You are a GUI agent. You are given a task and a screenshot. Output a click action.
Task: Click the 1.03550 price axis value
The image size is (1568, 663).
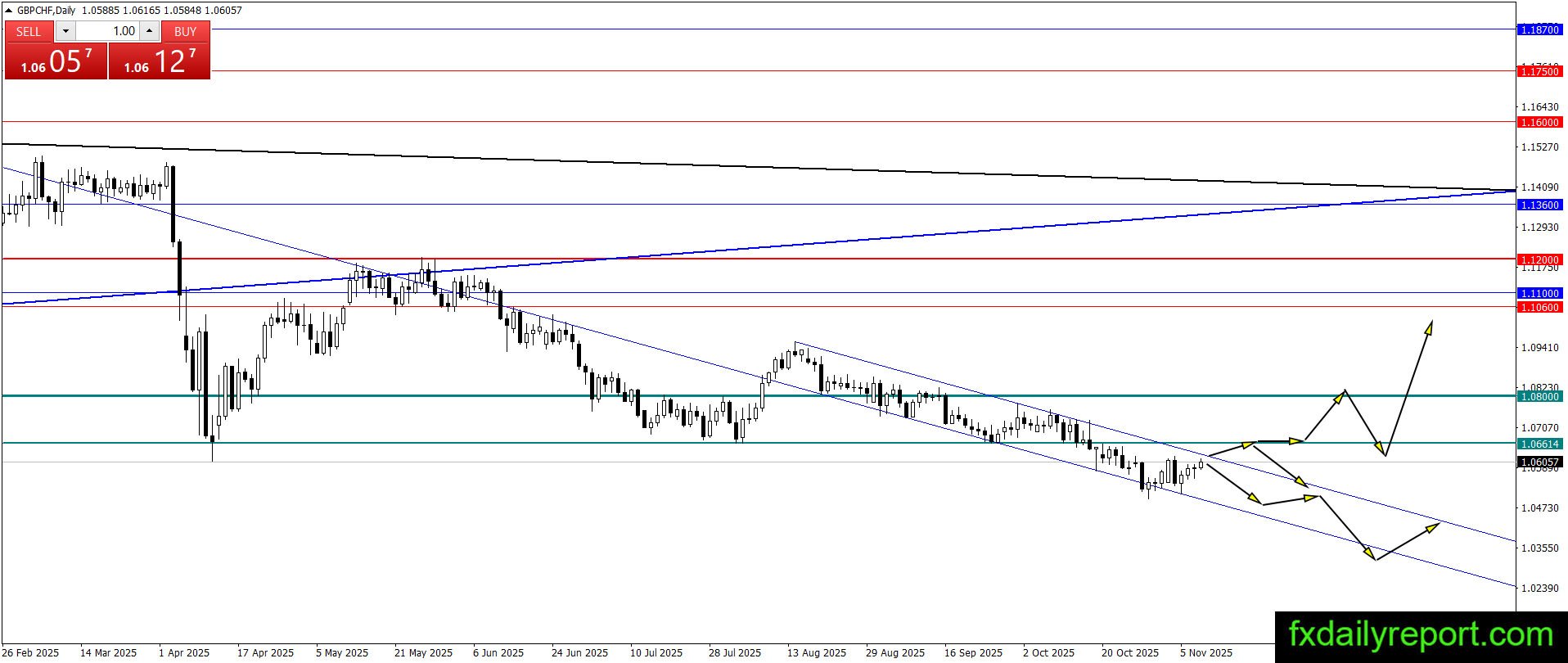(1539, 548)
